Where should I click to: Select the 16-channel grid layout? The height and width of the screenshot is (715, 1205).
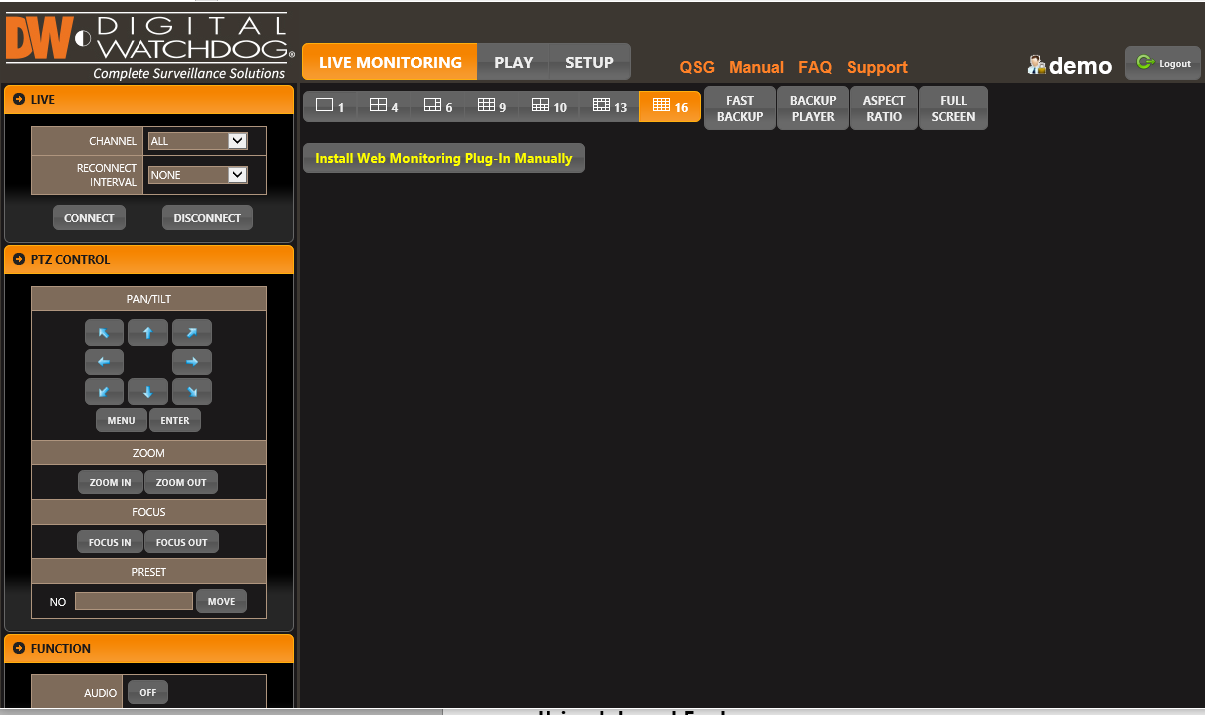[670, 106]
